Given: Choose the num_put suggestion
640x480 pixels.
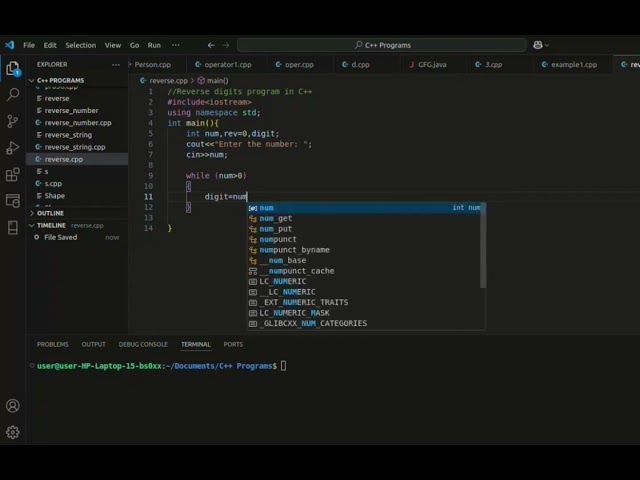Looking at the screenshot, I should point(364,229).
